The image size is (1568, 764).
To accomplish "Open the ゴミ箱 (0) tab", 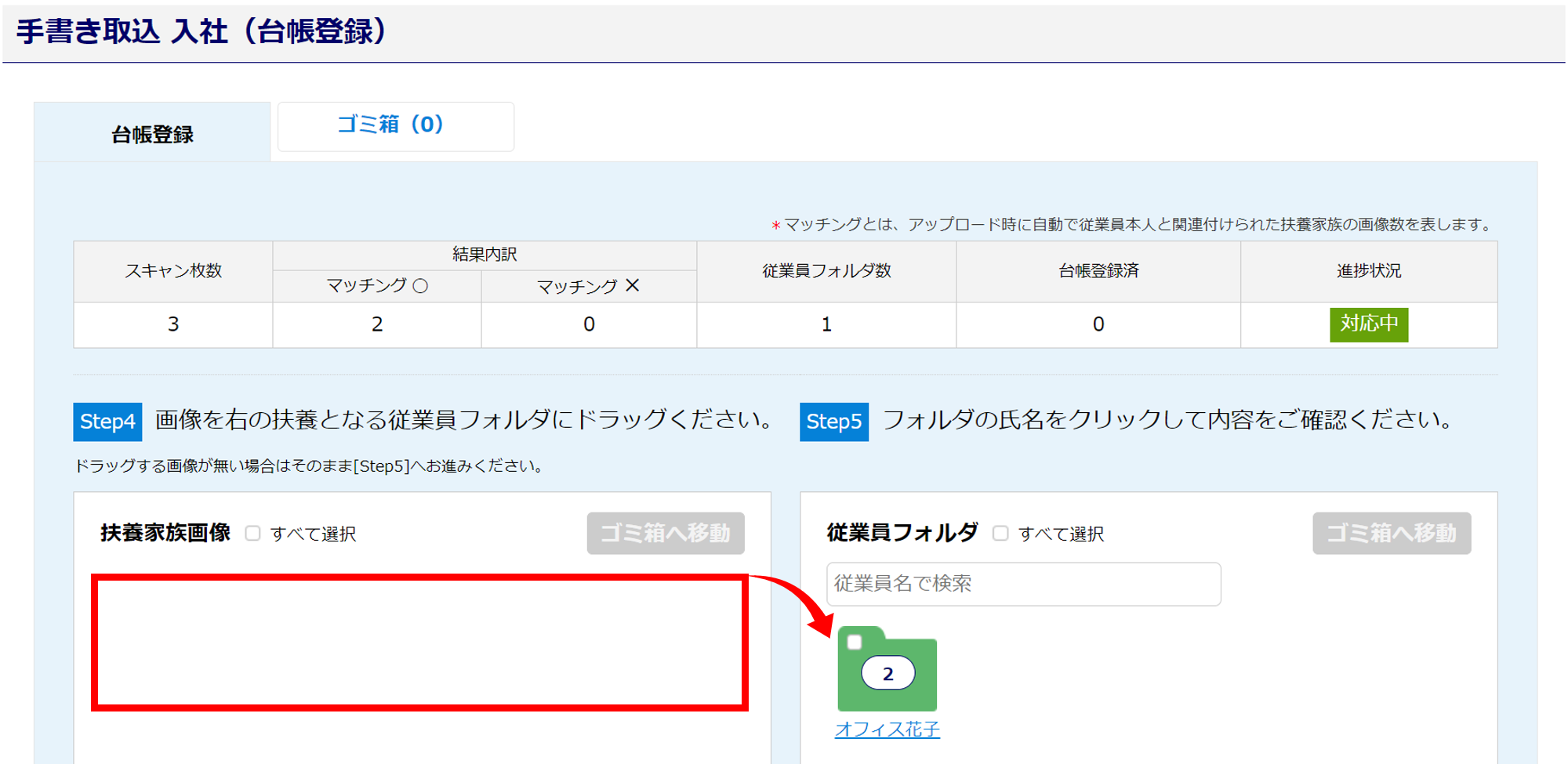I will 395,125.
